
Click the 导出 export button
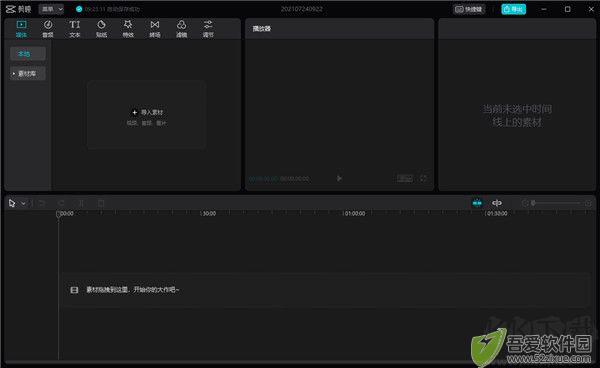click(x=514, y=9)
